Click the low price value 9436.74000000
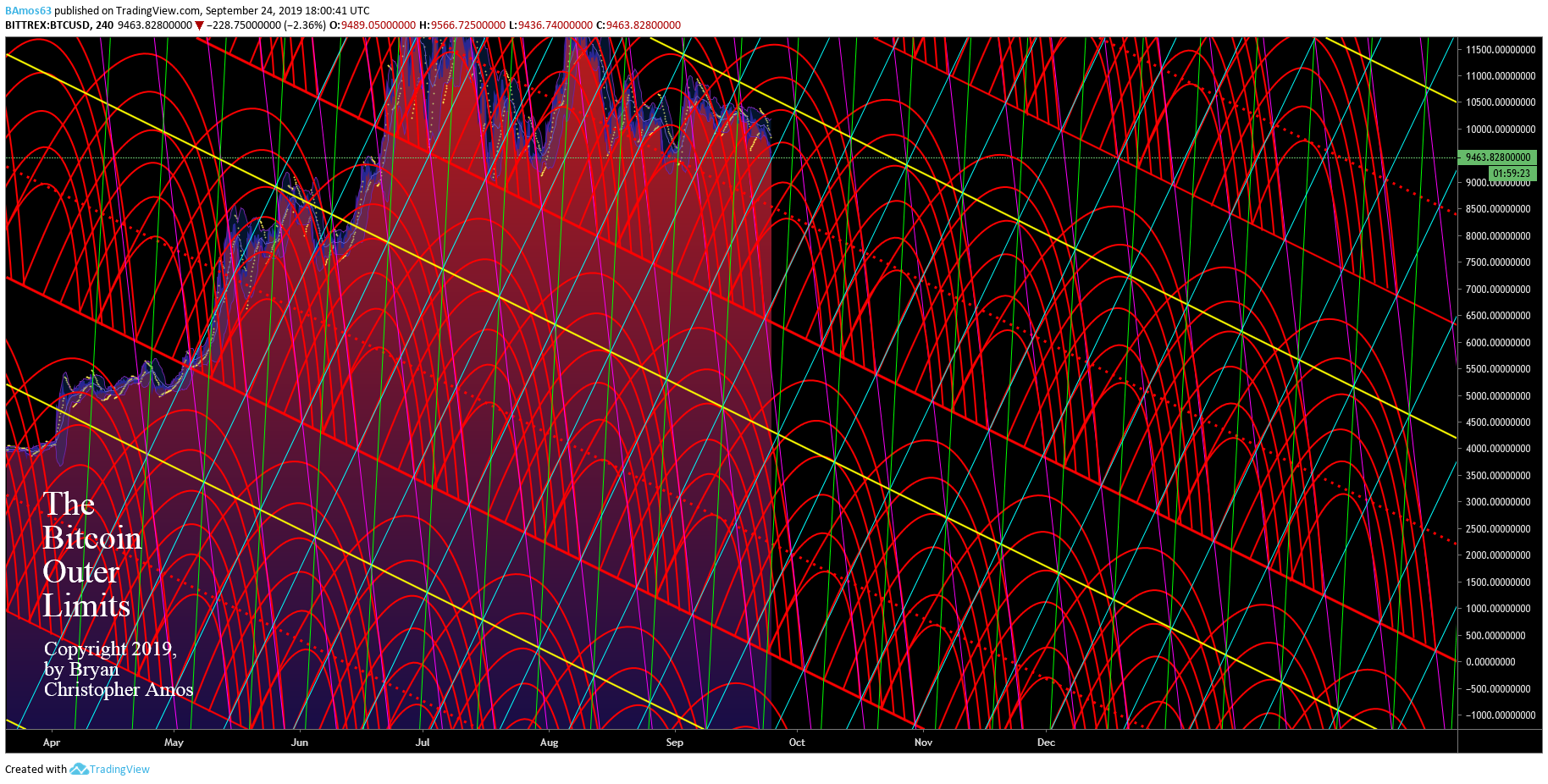The image size is (1548, 784). tap(556, 25)
